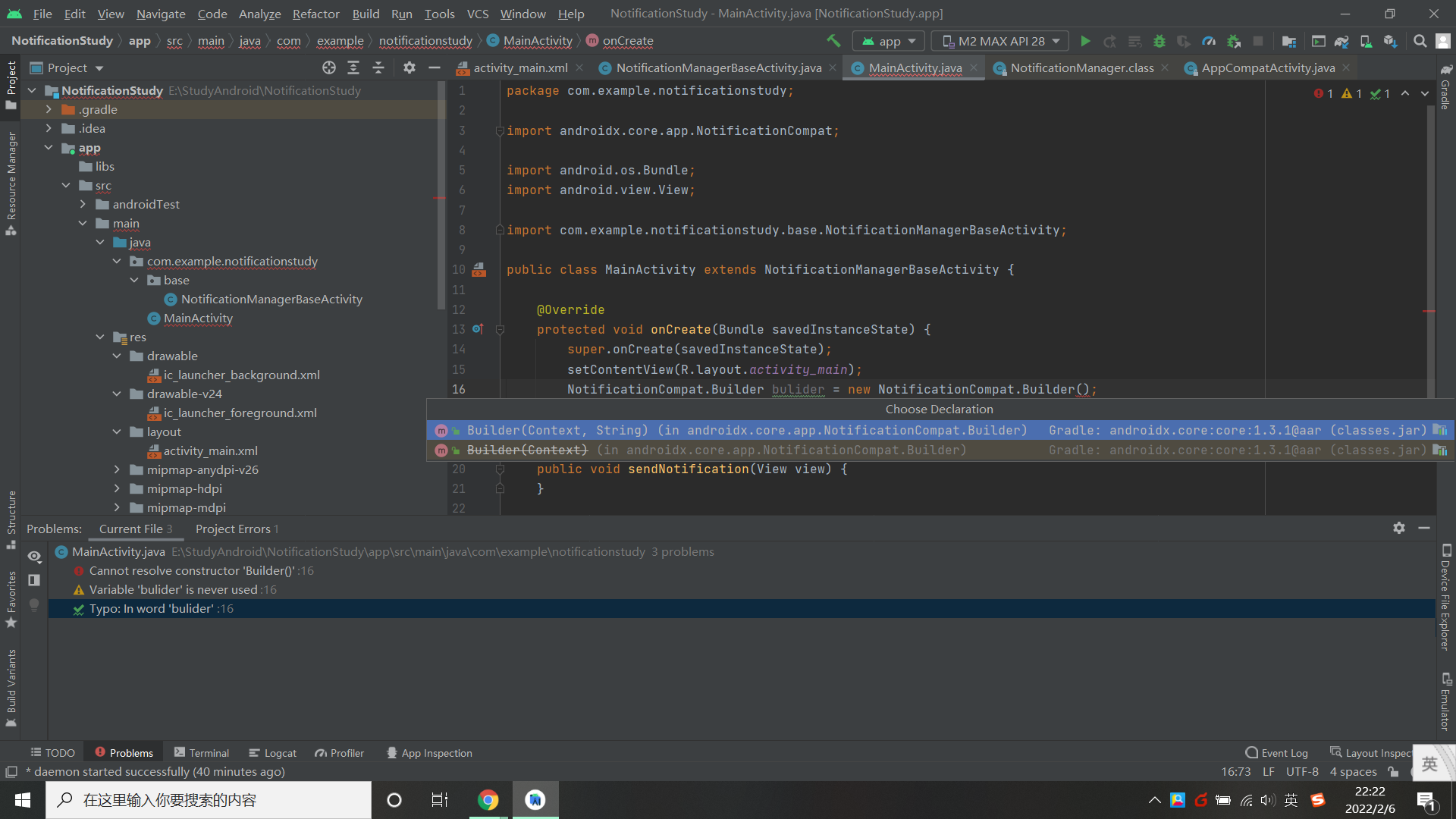The height and width of the screenshot is (819, 1456).
Task: Open the app run configuration dropdown
Action: click(889, 41)
